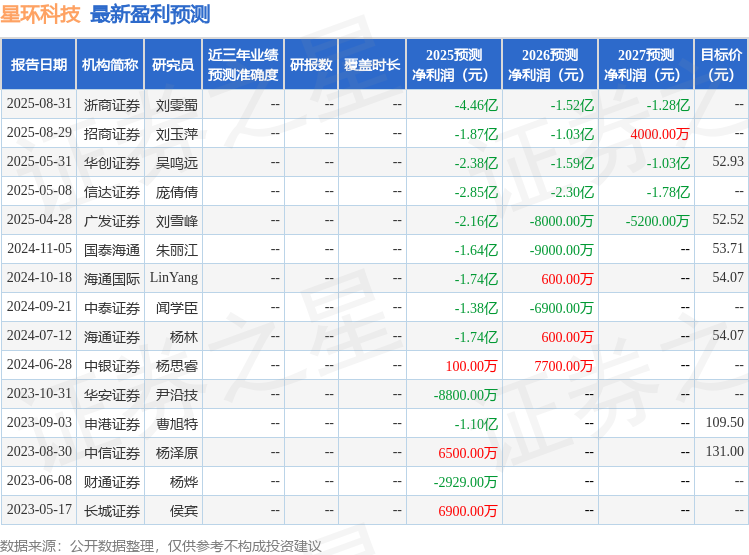Select the 长城证券 cell
The height and width of the screenshot is (555, 749).
pyautogui.click(x=112, y=512)
